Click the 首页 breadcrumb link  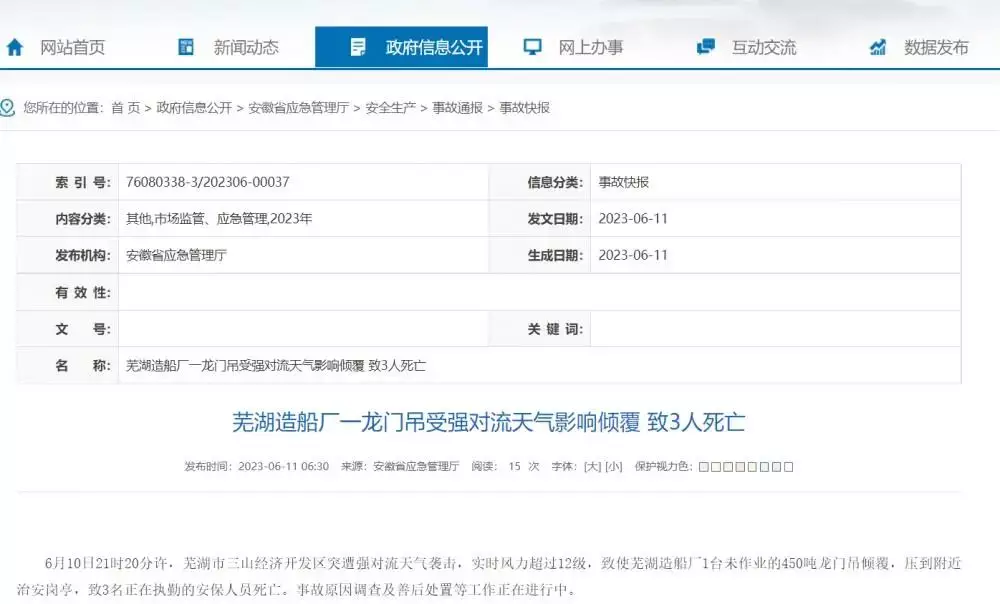126,108
